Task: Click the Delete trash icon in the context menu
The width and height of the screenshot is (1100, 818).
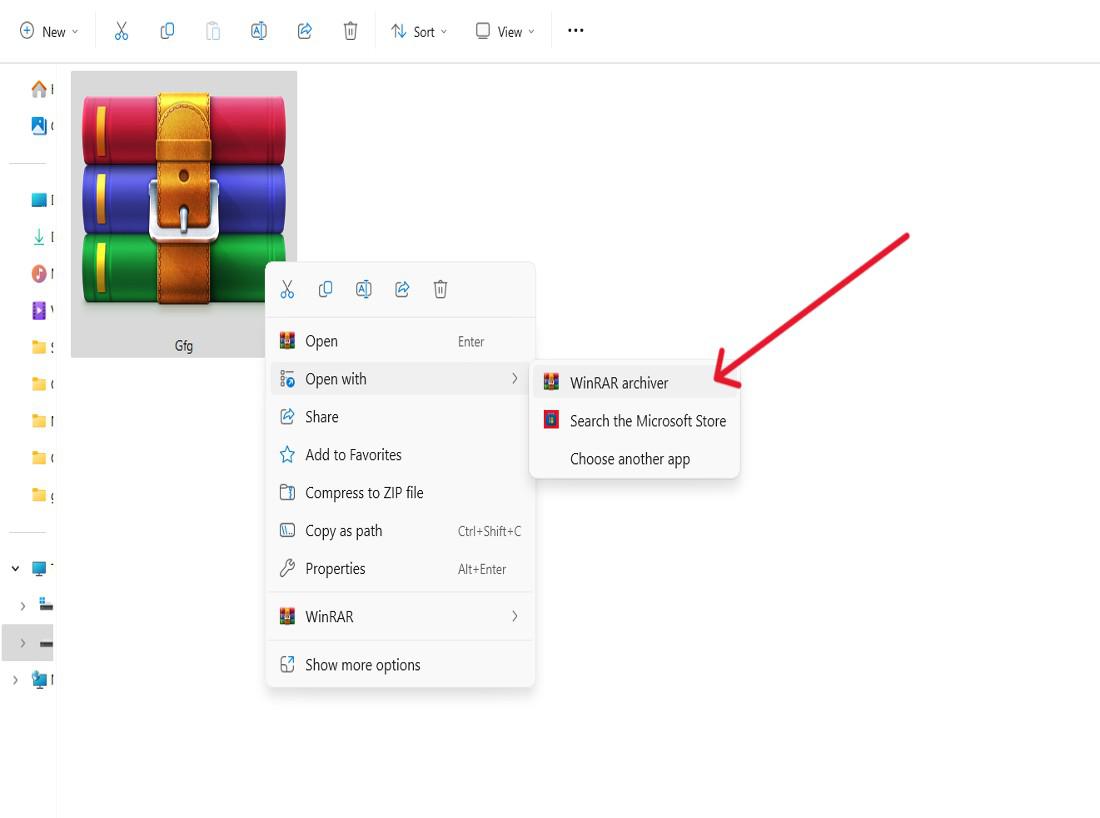Action: pyautogui.click(x=440, y=289)
